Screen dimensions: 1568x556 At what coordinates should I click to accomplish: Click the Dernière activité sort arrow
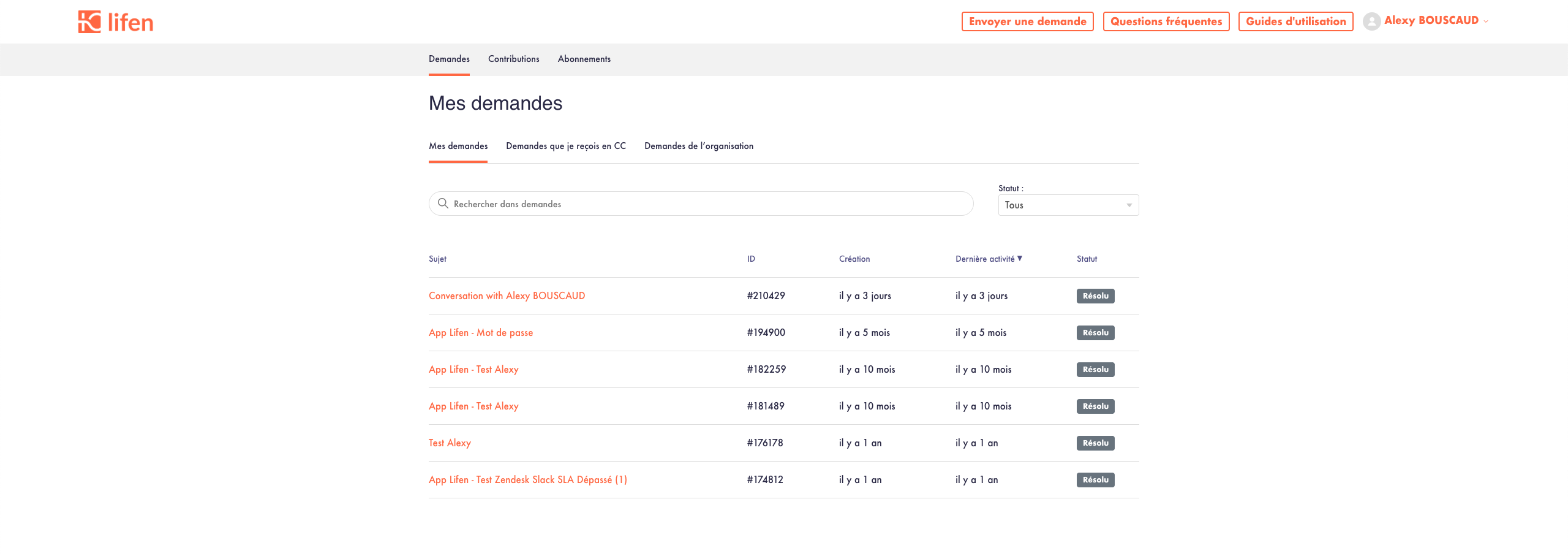[x=1020, y=259]
